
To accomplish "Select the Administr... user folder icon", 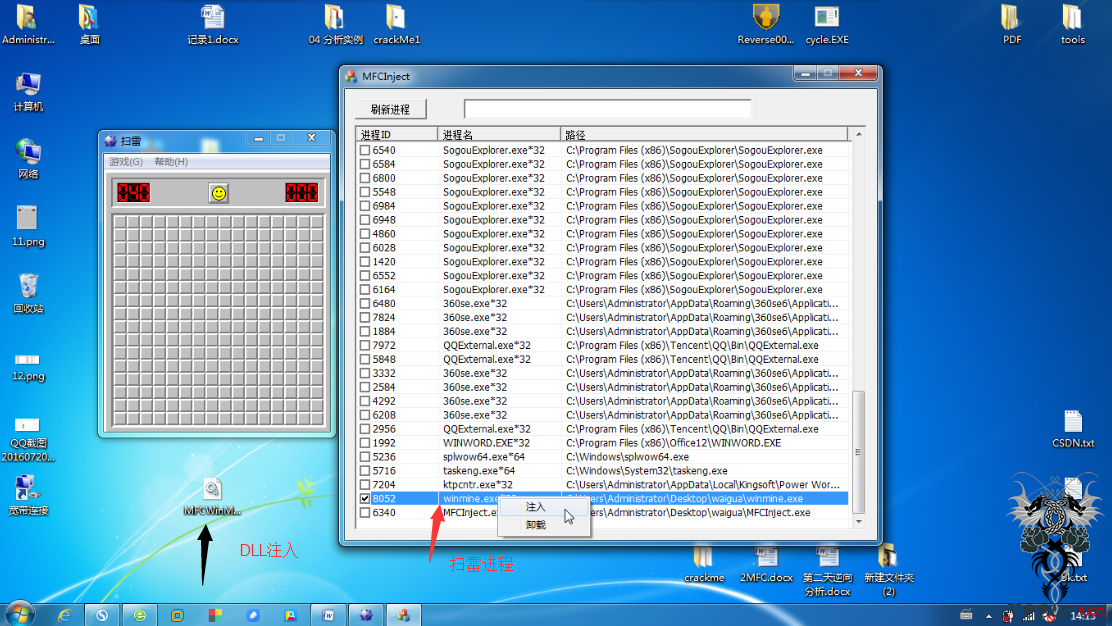I will point(28,23).
